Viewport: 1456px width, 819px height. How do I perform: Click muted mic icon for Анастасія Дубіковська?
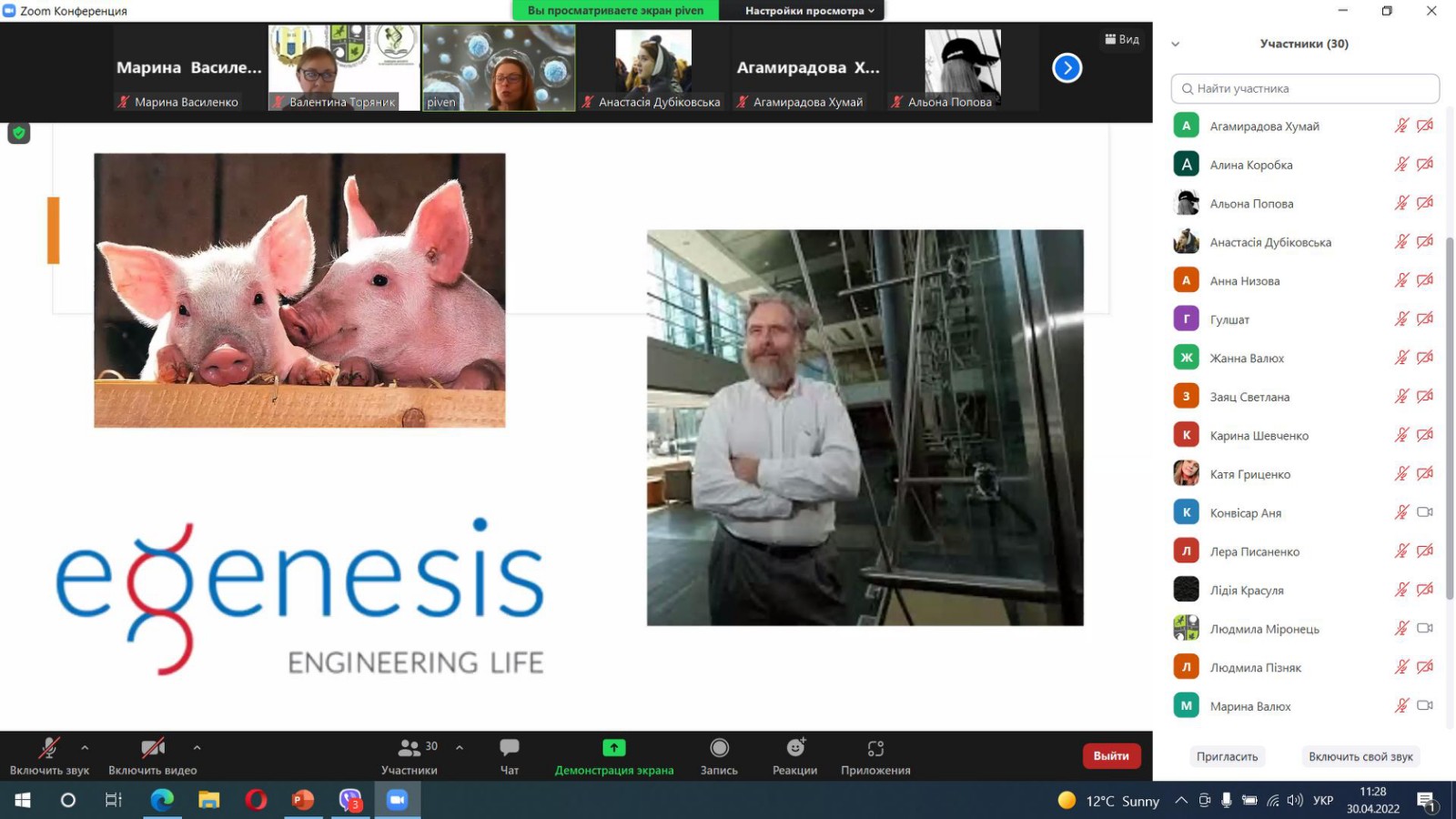click(x=1401, y=242)
